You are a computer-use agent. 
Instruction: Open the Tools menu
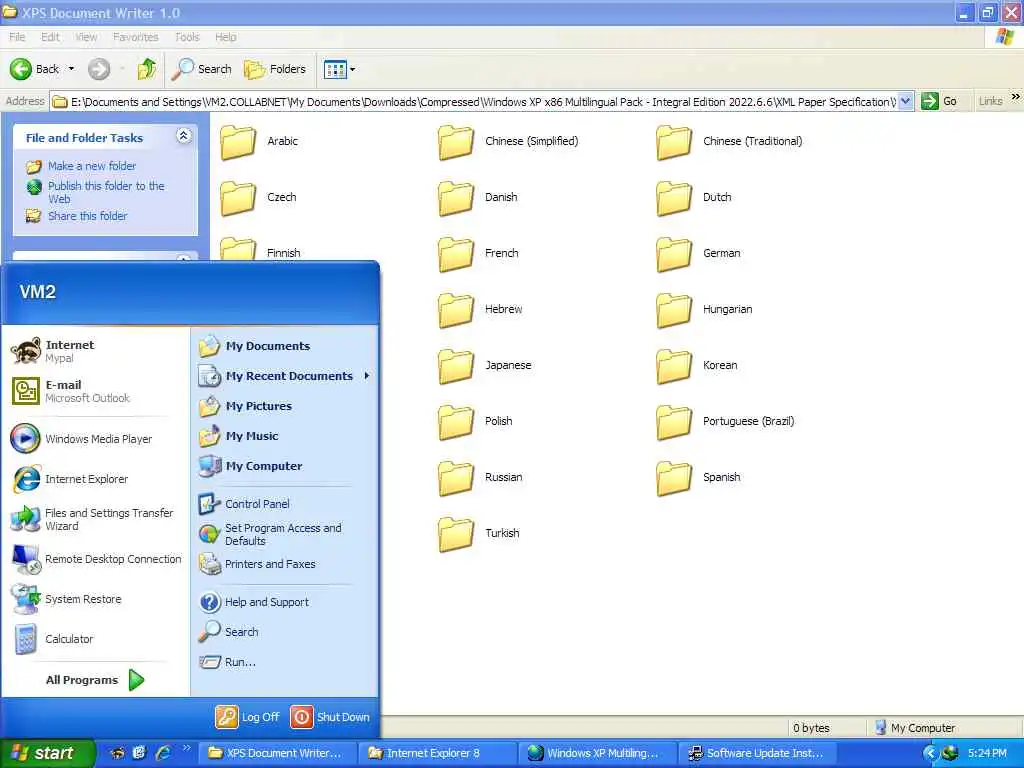(187, 37)
